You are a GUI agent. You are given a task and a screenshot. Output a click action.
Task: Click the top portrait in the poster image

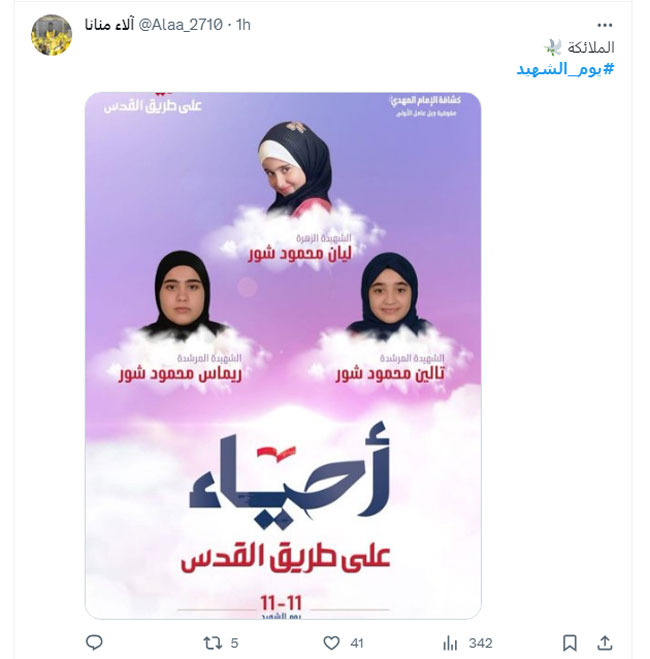pyautogui.click(x=295, y=168)
